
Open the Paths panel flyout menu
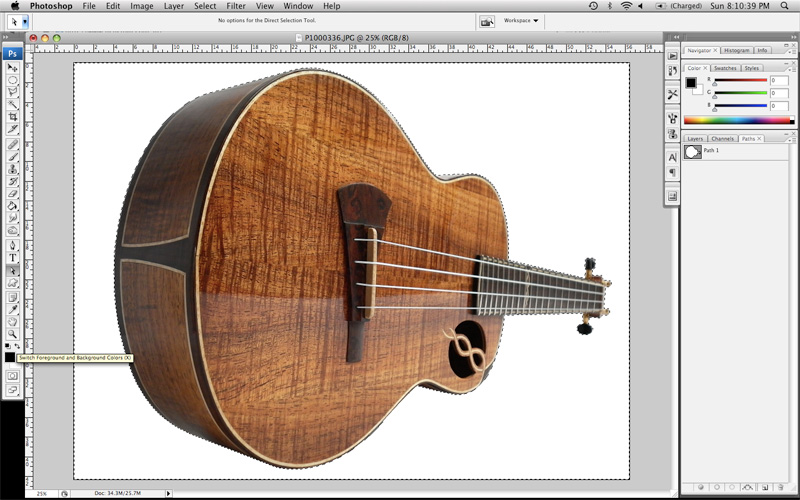(793, 138)
